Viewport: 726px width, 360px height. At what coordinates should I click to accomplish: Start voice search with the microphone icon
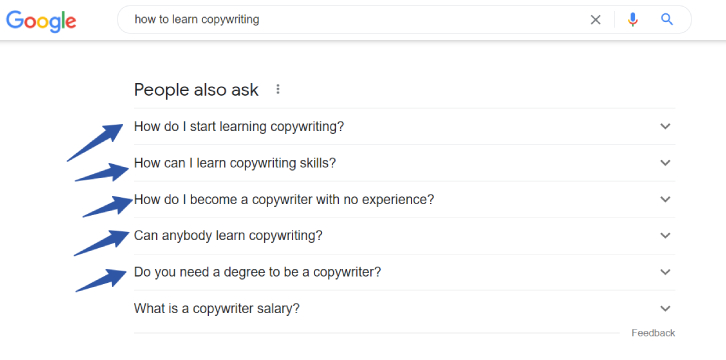[632, 19]
